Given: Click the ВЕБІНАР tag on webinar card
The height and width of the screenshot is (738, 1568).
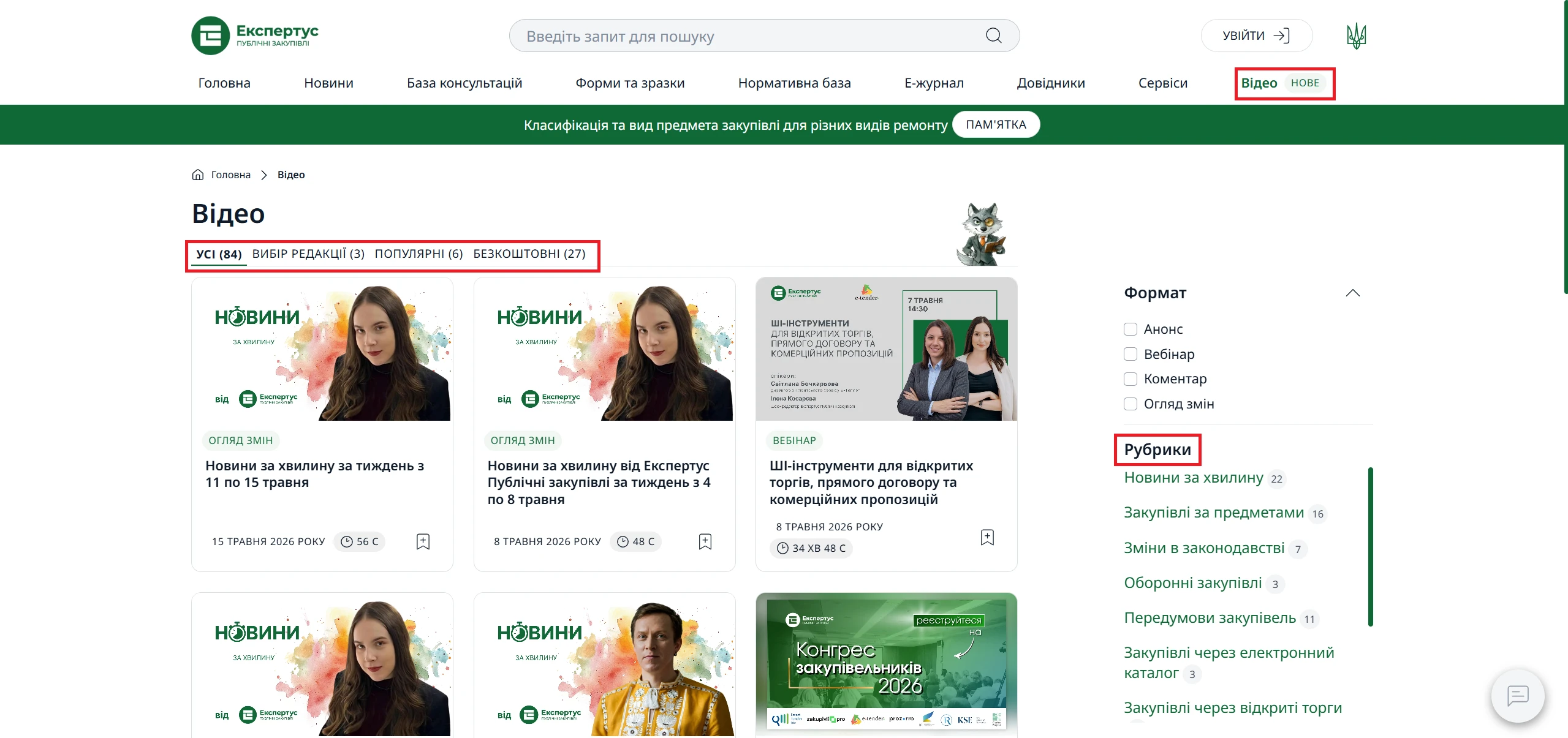Looking at the screenshot, I should pyautogui.click(x=794, y=440).
